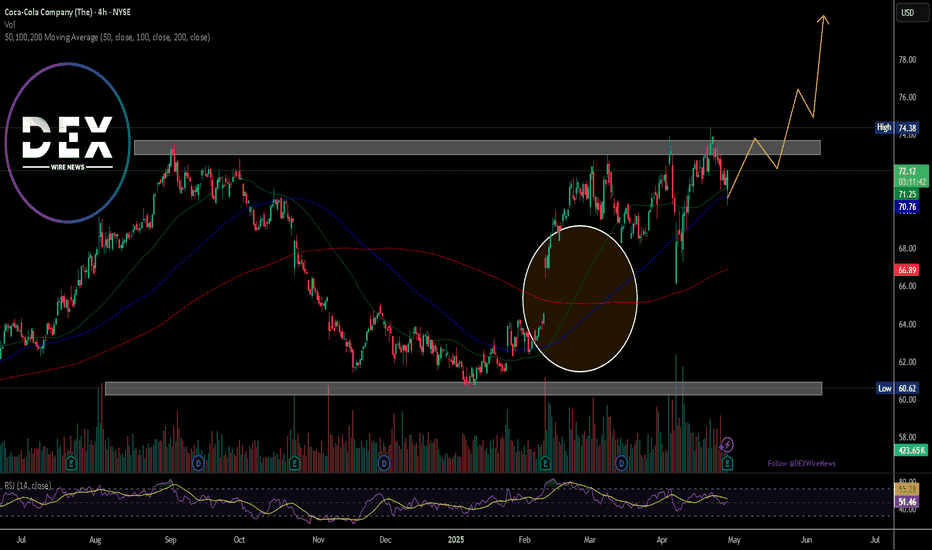Click the Oct label on time axis
Viewport: 932px width, 550px height.
click(x=239, y=540)
